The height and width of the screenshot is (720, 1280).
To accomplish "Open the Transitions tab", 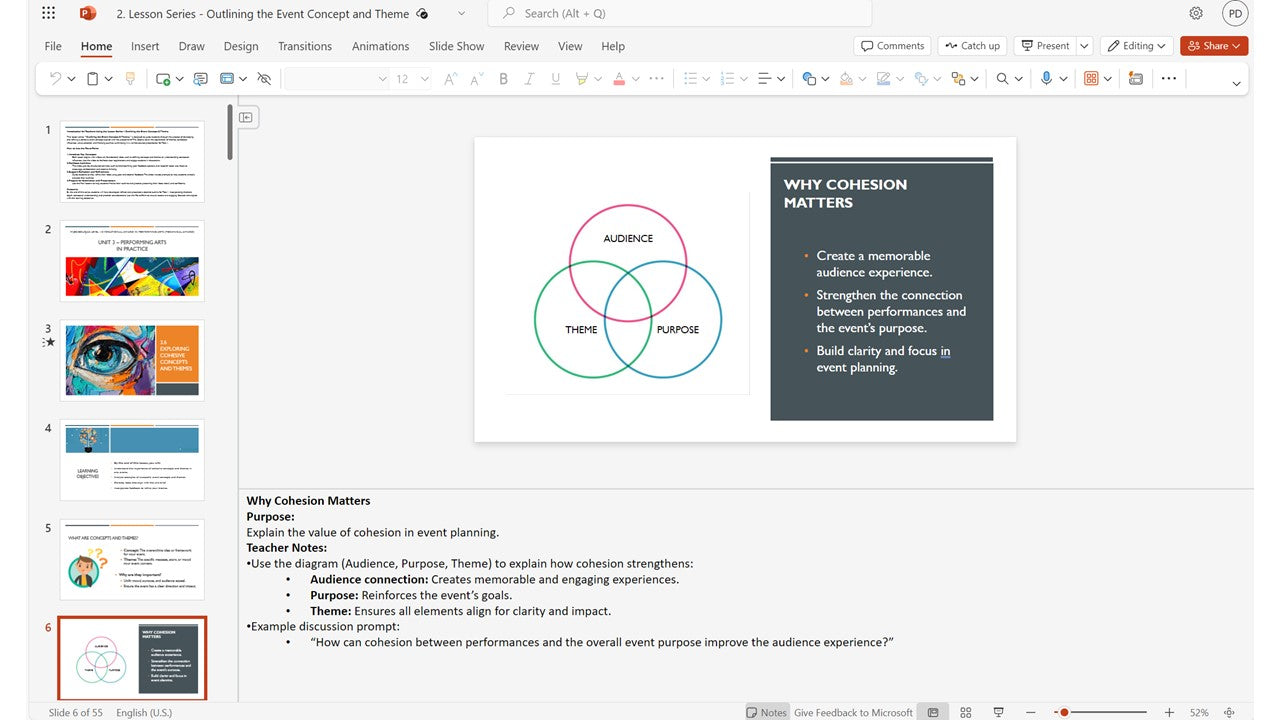I will (x=305, y=46).
